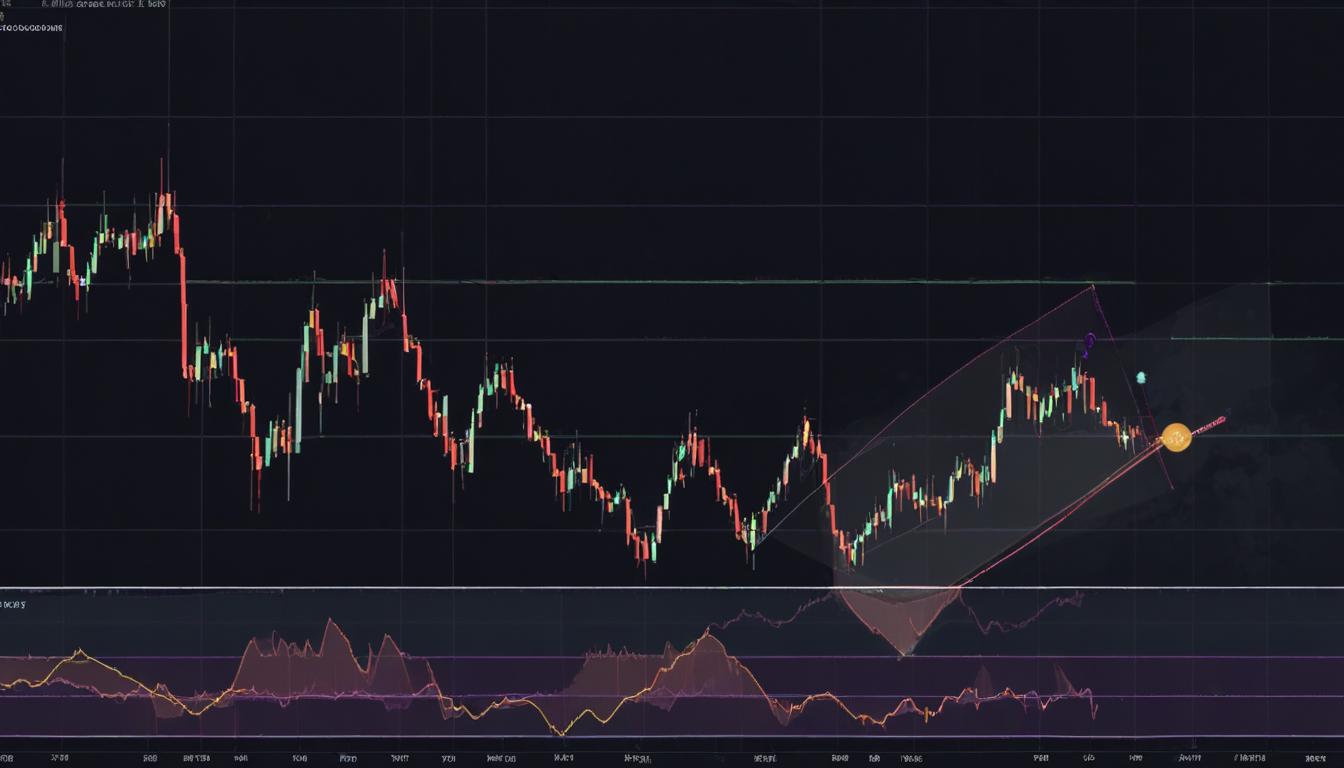This screenshot has width=1344, height=768.
Task: Open the timeframe selector on the date axis
Action: coord(670,757)
